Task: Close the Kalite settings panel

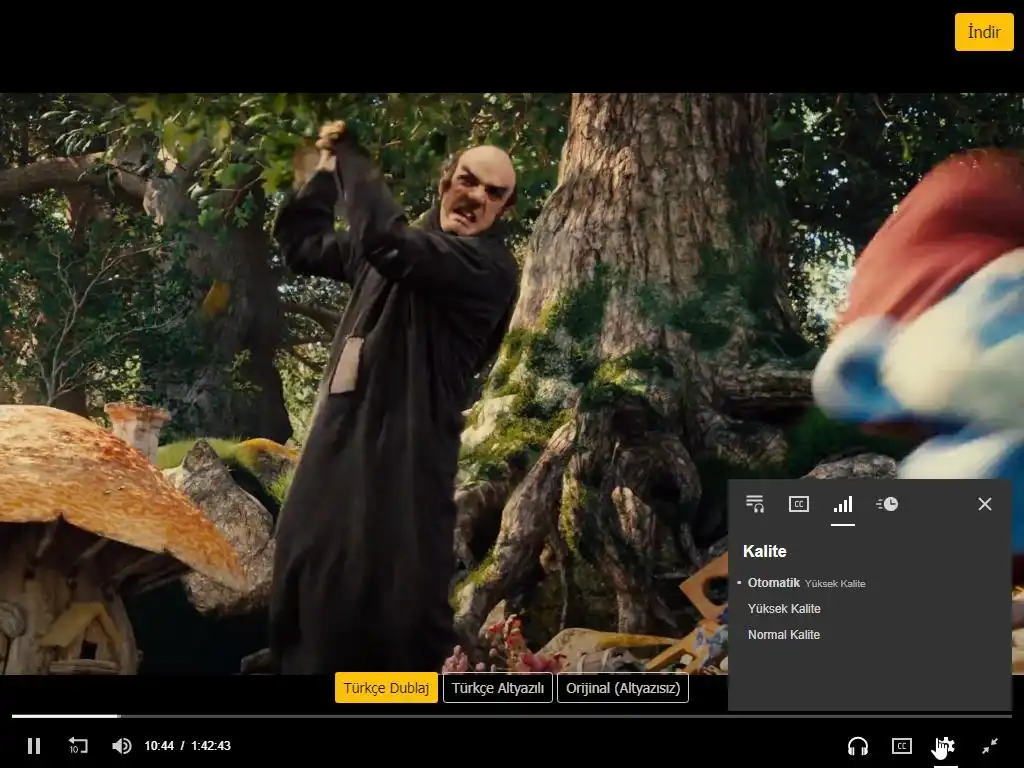Action: click(x=985, y=504)
